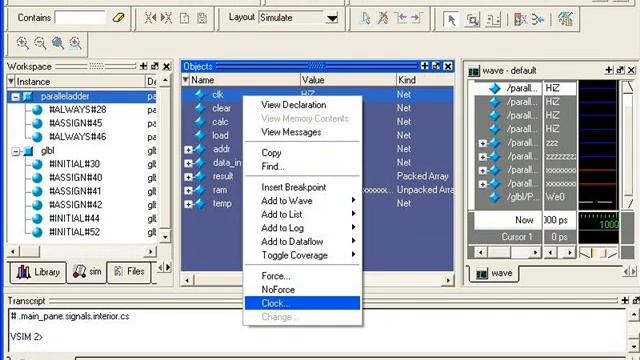Open the Add to Dataflow submenu
The image size is (640, 360).
pos(302,242)
